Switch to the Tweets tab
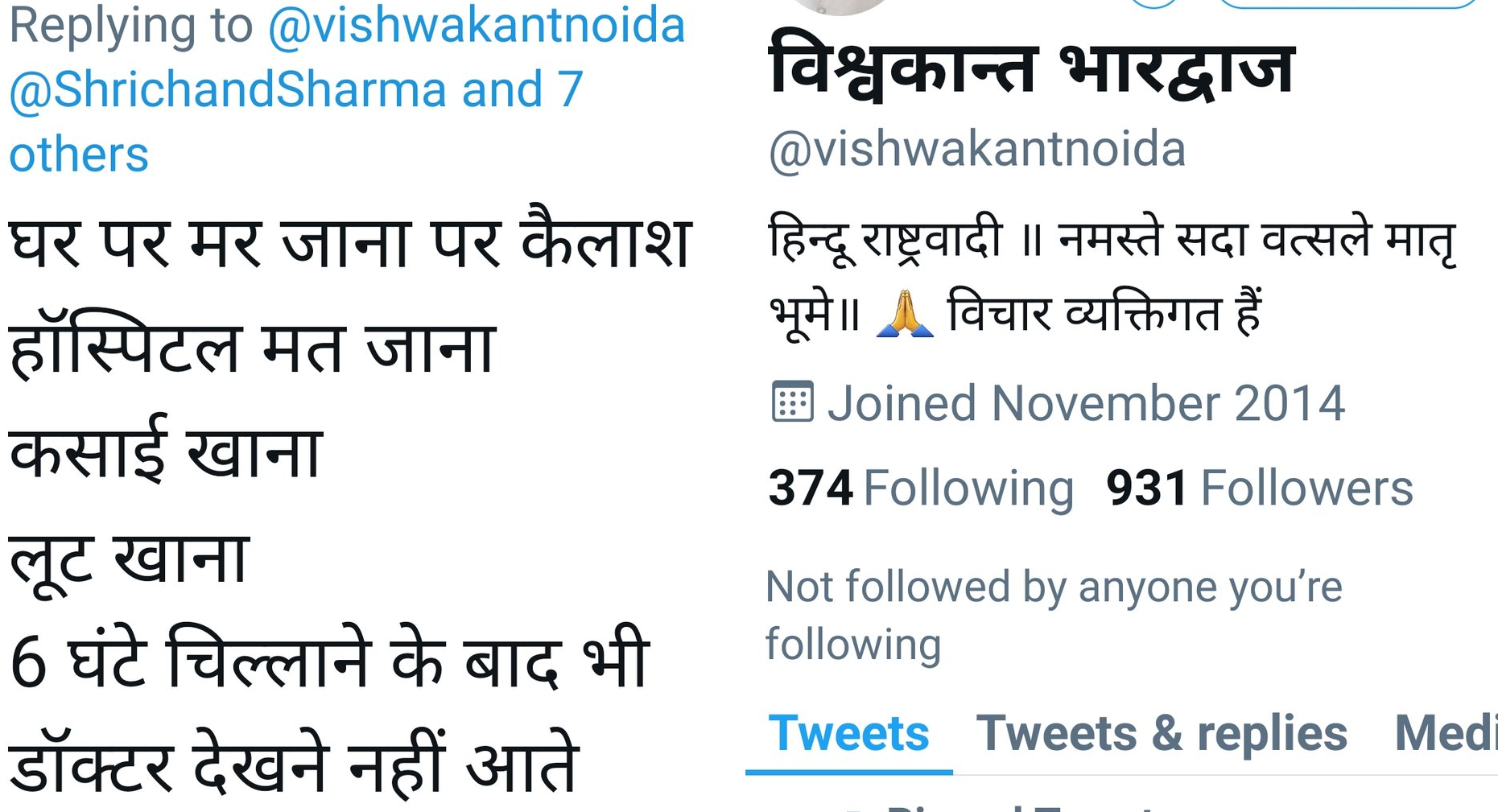 pos(849,734)
